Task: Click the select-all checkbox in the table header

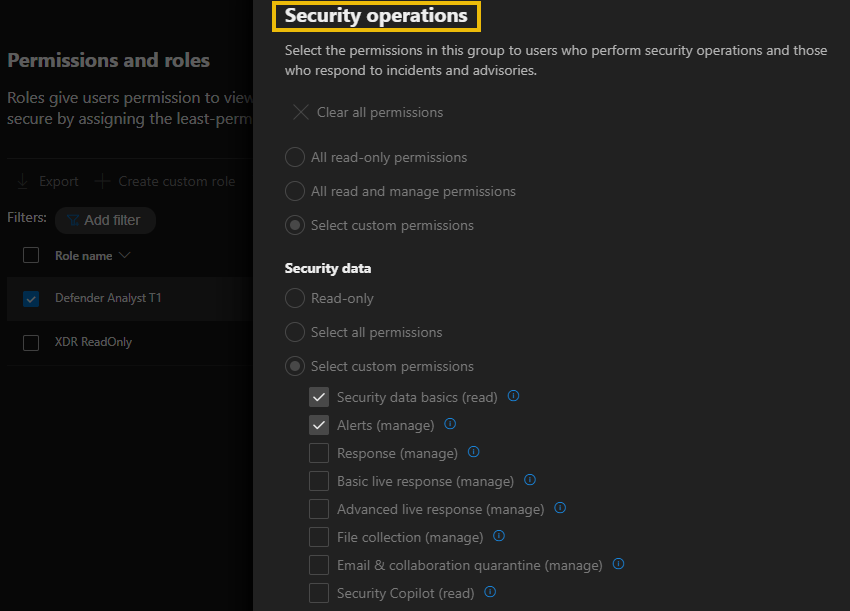Action: pyautogui.click(x=30, y=255)
